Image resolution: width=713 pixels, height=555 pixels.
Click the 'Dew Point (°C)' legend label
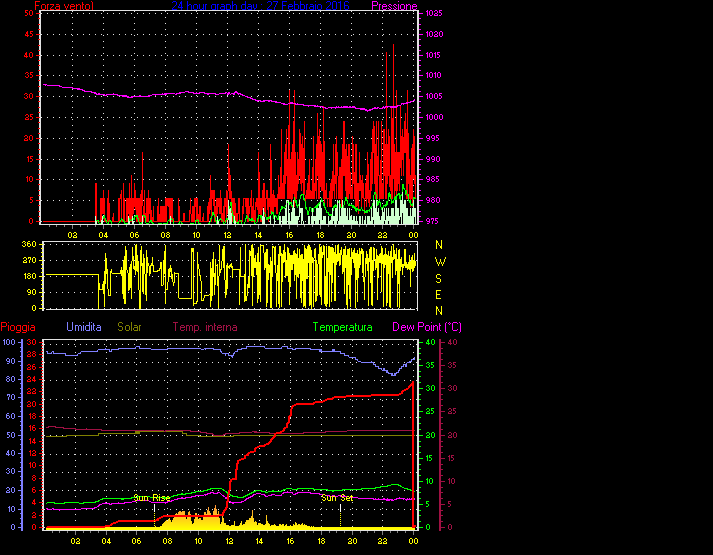[427, 327]
